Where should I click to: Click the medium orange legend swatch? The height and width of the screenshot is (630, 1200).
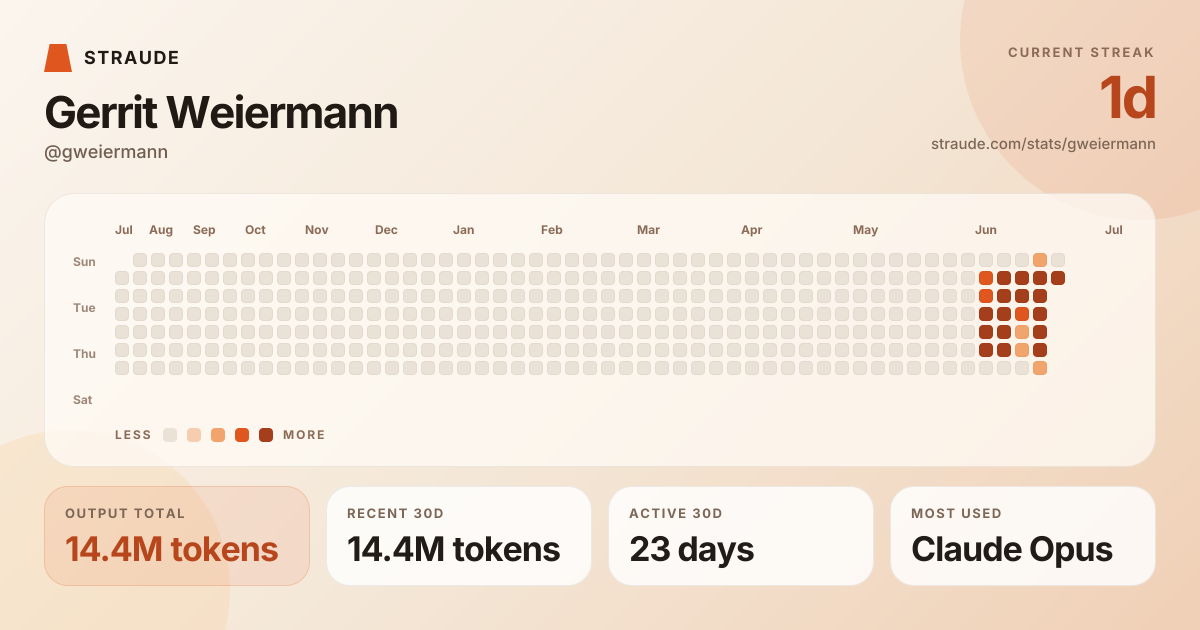click(x=218, y=435)
